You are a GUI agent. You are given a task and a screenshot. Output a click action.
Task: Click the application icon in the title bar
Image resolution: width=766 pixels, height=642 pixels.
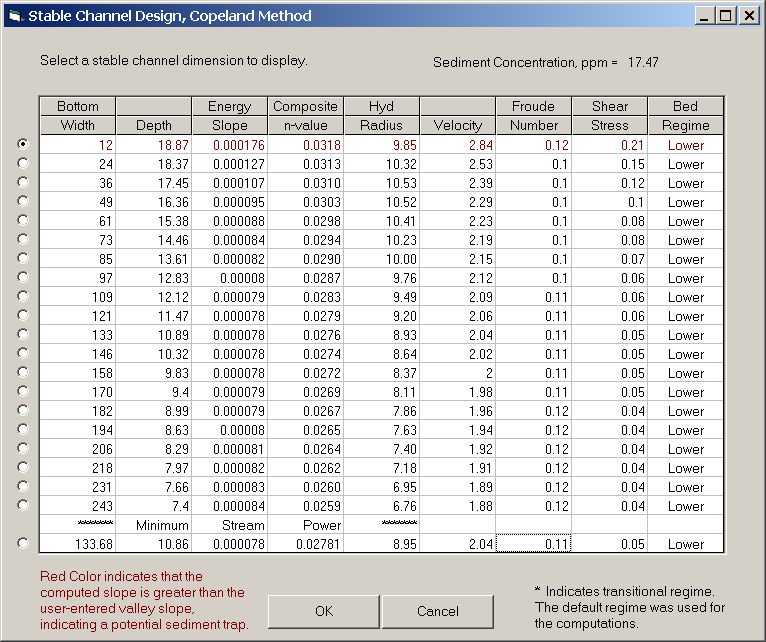[x=14, y=16]
